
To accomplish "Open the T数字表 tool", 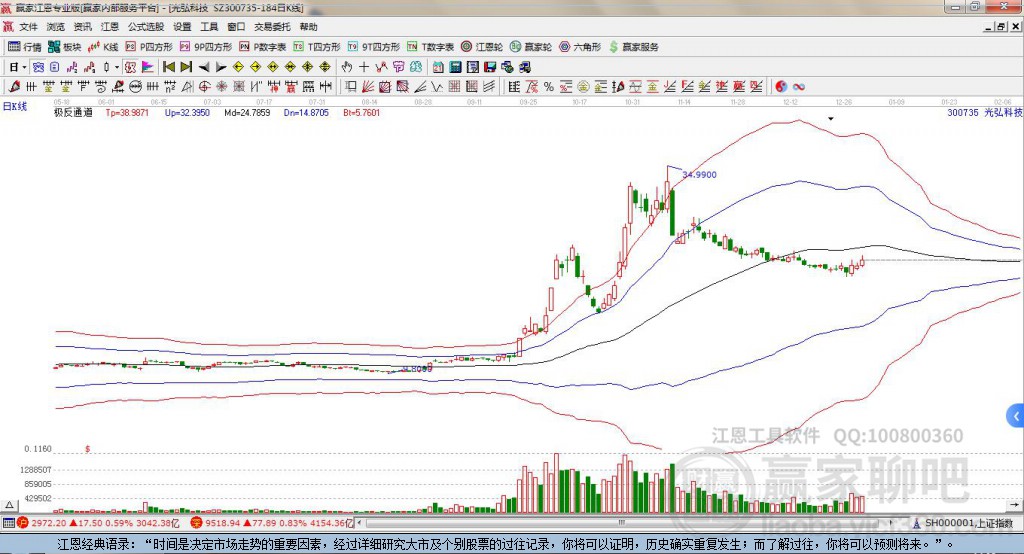I will pyautogui.click(x=430, y=47).
